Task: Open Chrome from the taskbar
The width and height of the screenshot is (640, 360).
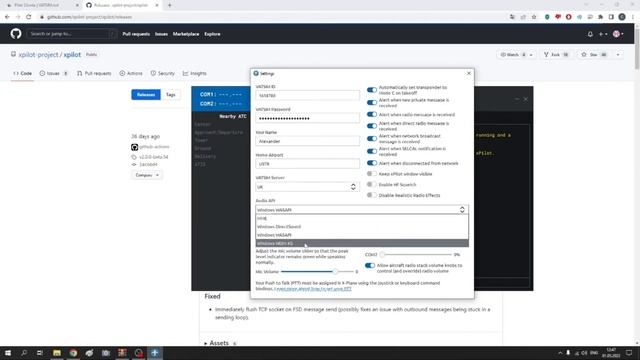Action: pyautogui.click(x=73, y=353)
